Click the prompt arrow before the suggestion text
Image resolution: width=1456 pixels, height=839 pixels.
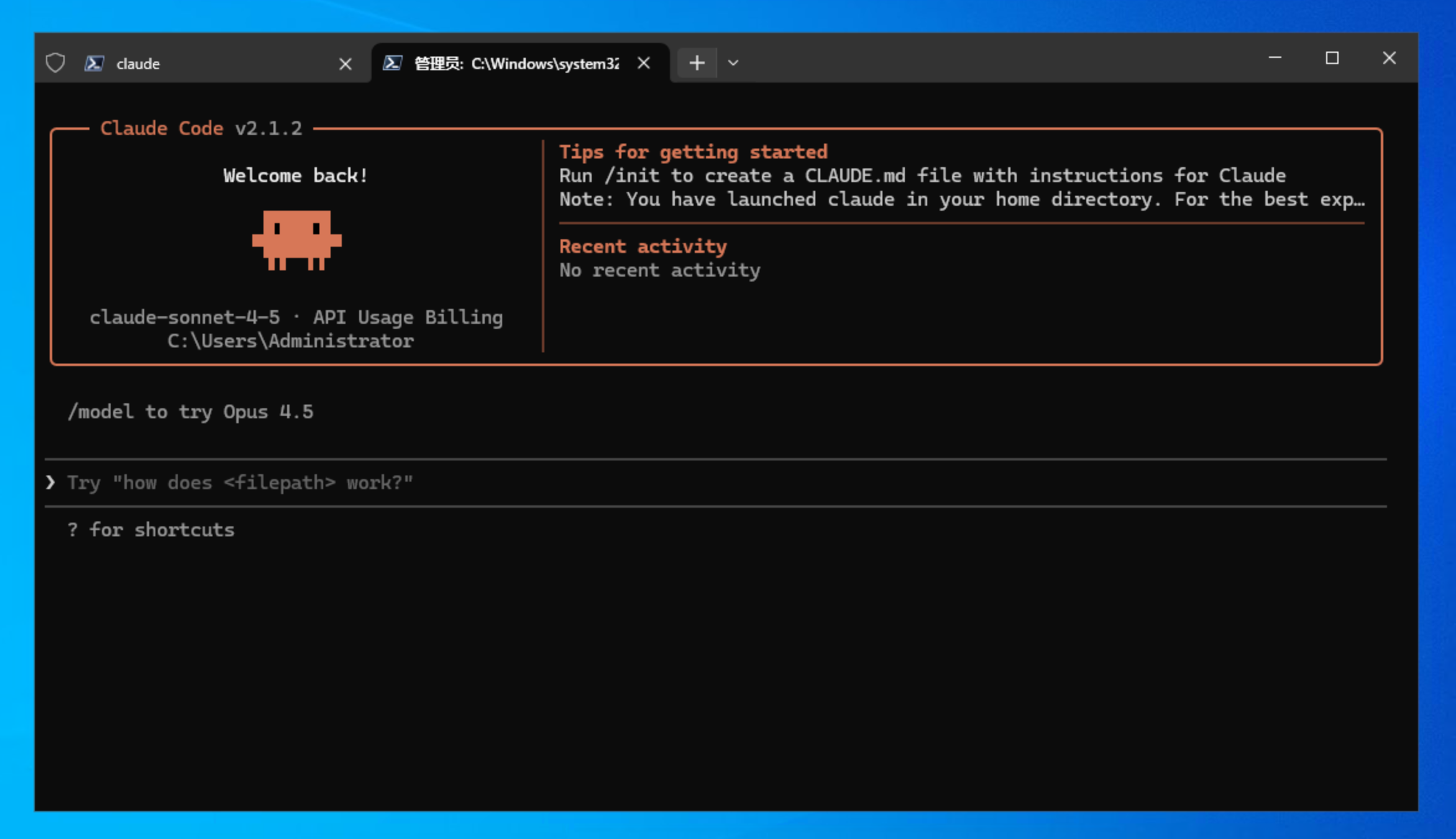tap(50, 482)
